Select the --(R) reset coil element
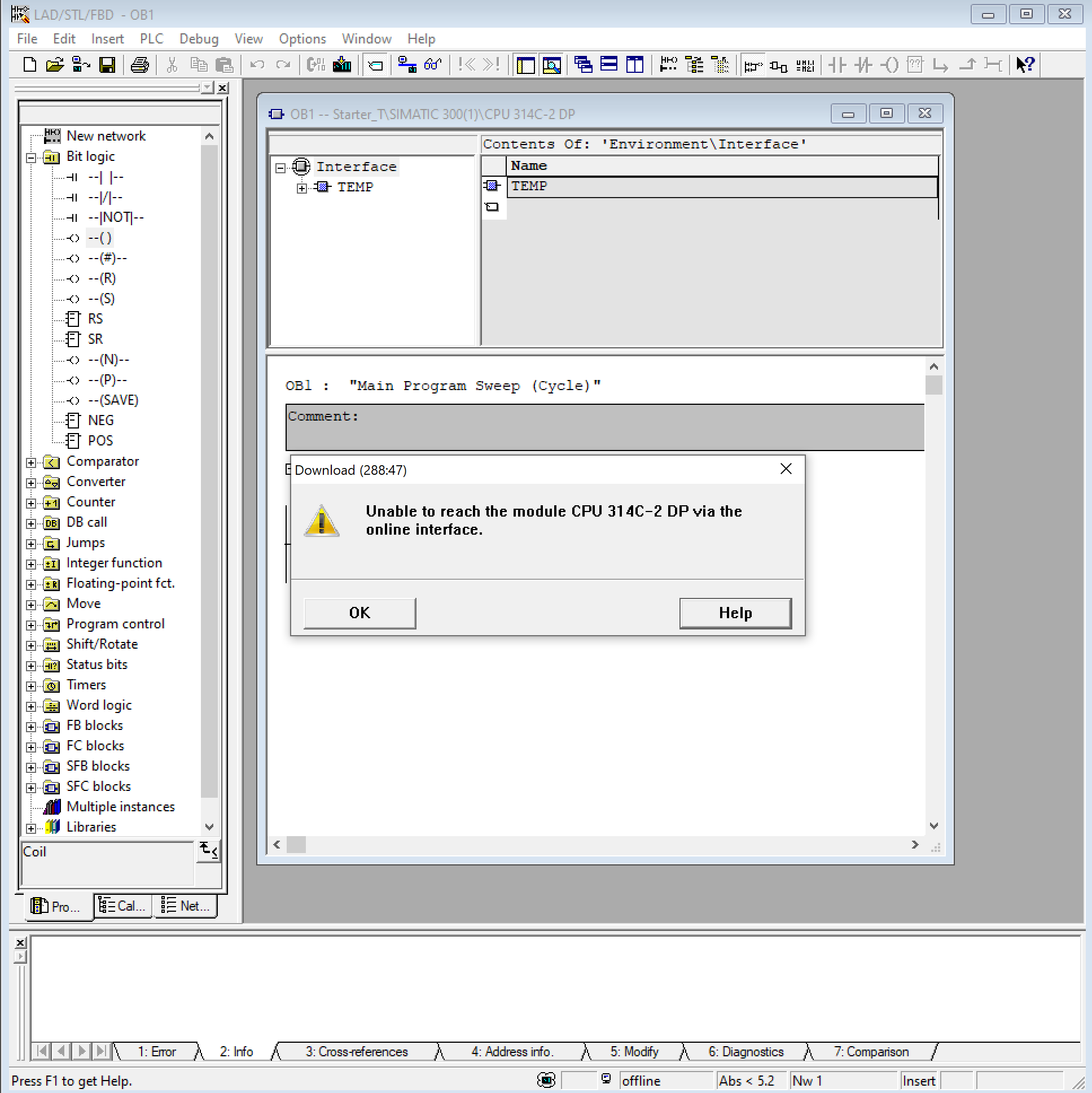The height and width of the screenshot is (1093, 1092). point(102,278)
